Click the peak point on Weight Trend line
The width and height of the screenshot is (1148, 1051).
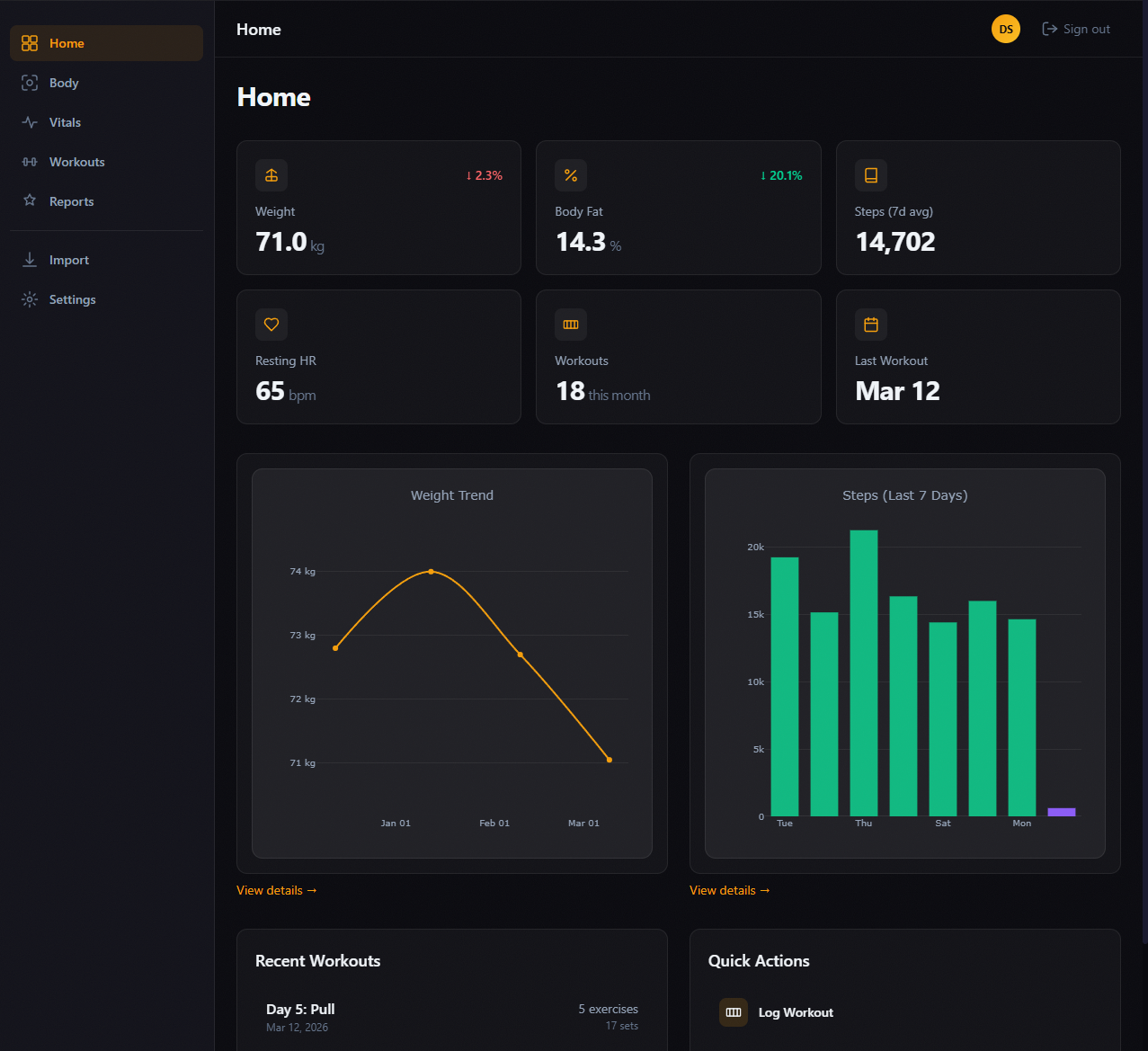pyautogui.click(x=431, y=572)
